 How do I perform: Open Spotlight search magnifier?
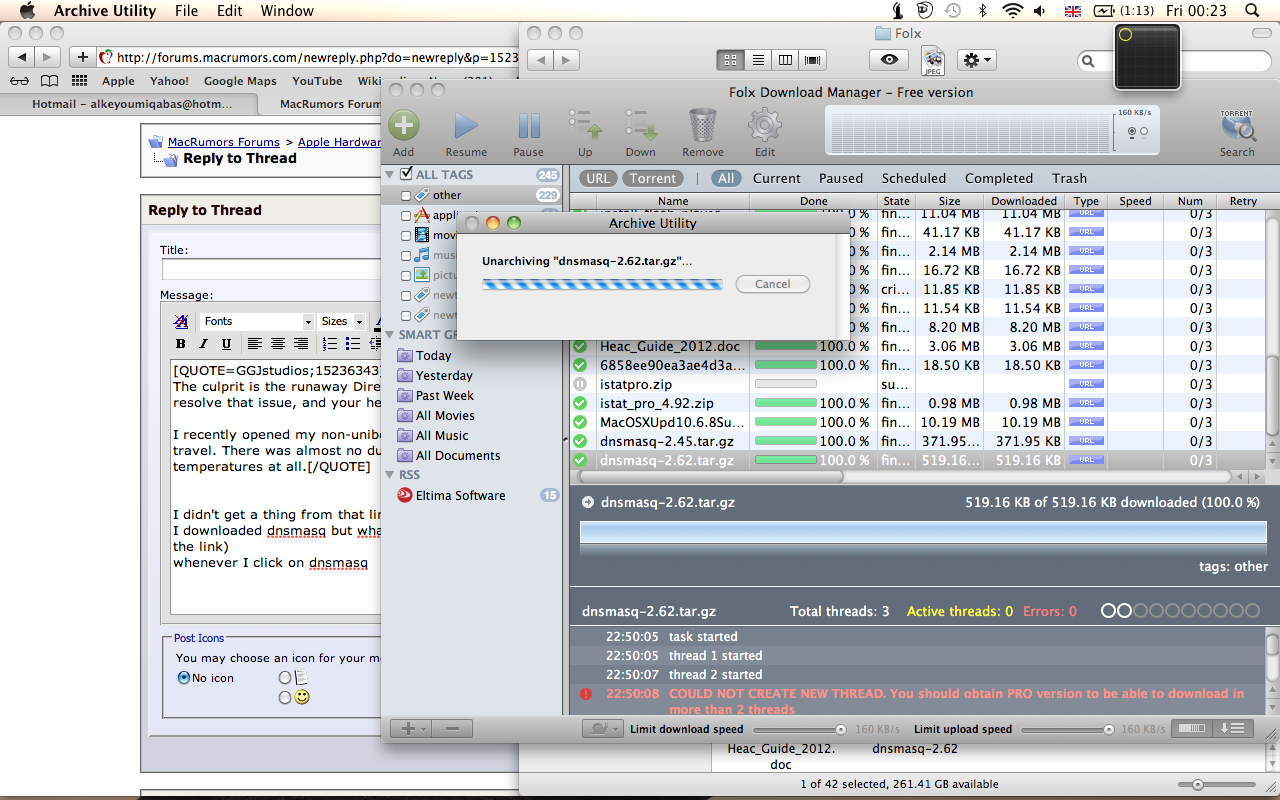tap(1253, 11)
